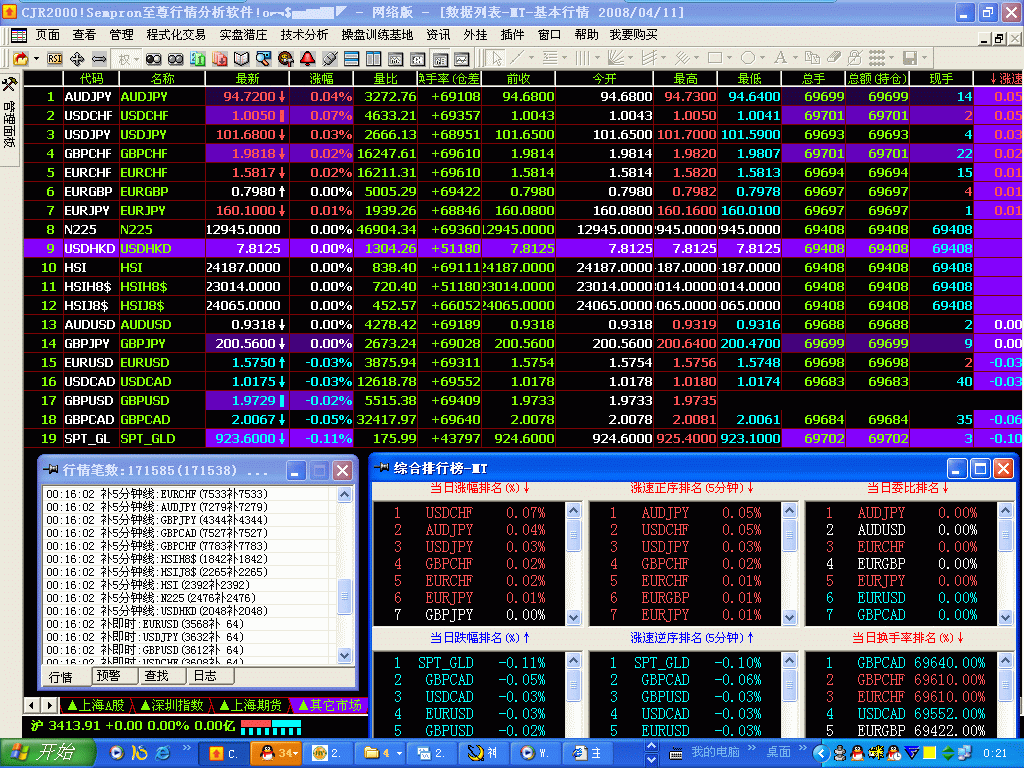
Task: Click the RSI indicator toolbar icon
Action: point(55,59)
